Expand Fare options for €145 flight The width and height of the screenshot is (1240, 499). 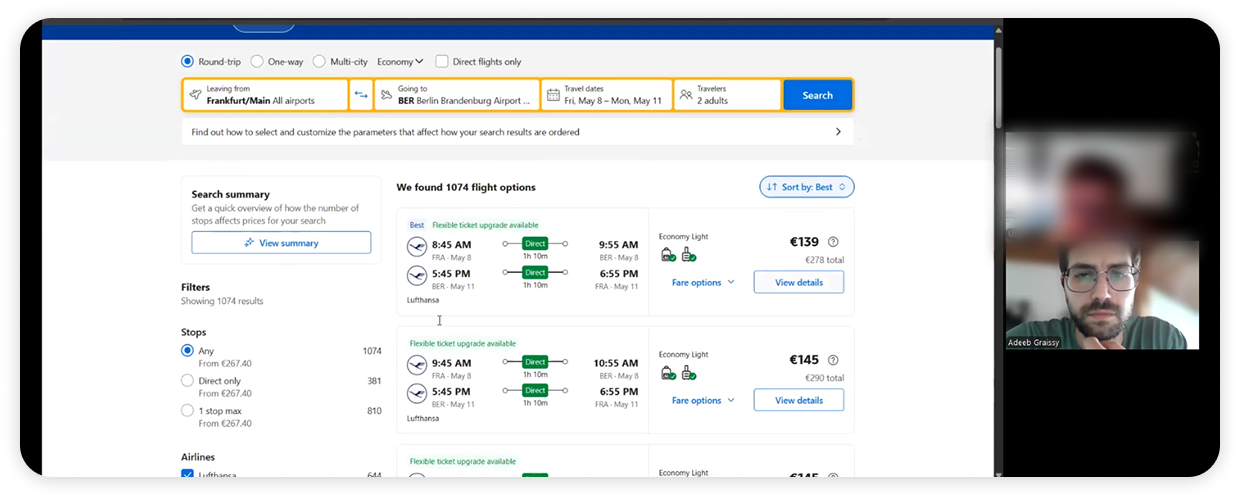(703, 401)
